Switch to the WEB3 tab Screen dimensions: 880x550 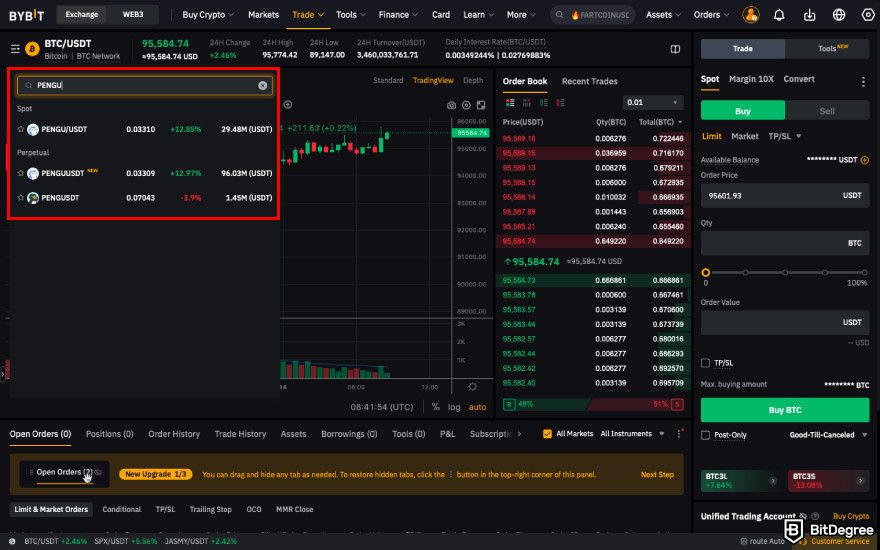133,15
